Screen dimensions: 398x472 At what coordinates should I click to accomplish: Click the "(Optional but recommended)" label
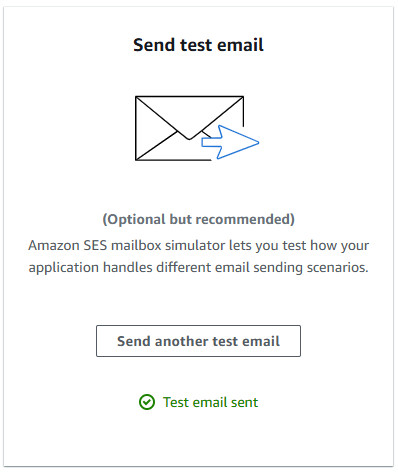[x=198, y=219]
